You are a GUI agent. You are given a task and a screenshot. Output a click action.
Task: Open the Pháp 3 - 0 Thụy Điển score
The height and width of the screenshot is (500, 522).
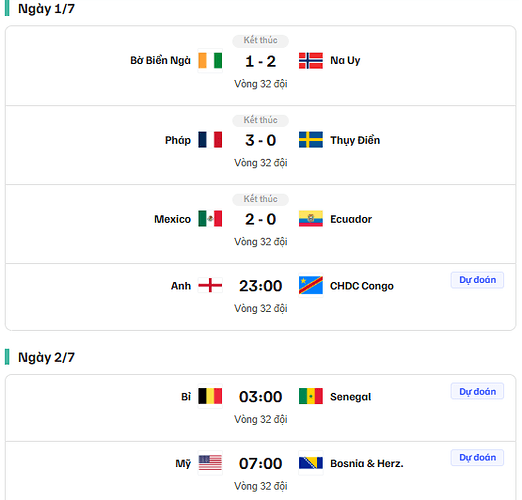coord(260,140)
